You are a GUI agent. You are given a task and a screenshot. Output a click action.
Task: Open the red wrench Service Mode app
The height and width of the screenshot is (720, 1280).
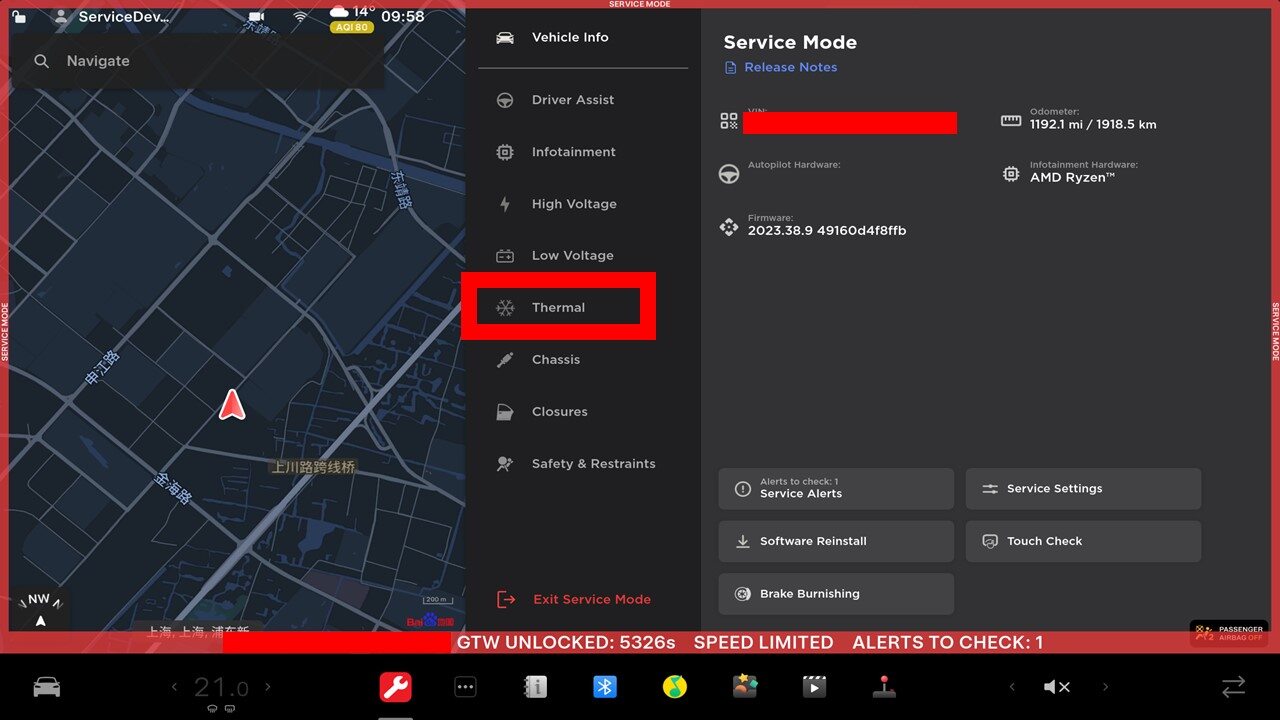pyautogui.click(x=396, y=687)
